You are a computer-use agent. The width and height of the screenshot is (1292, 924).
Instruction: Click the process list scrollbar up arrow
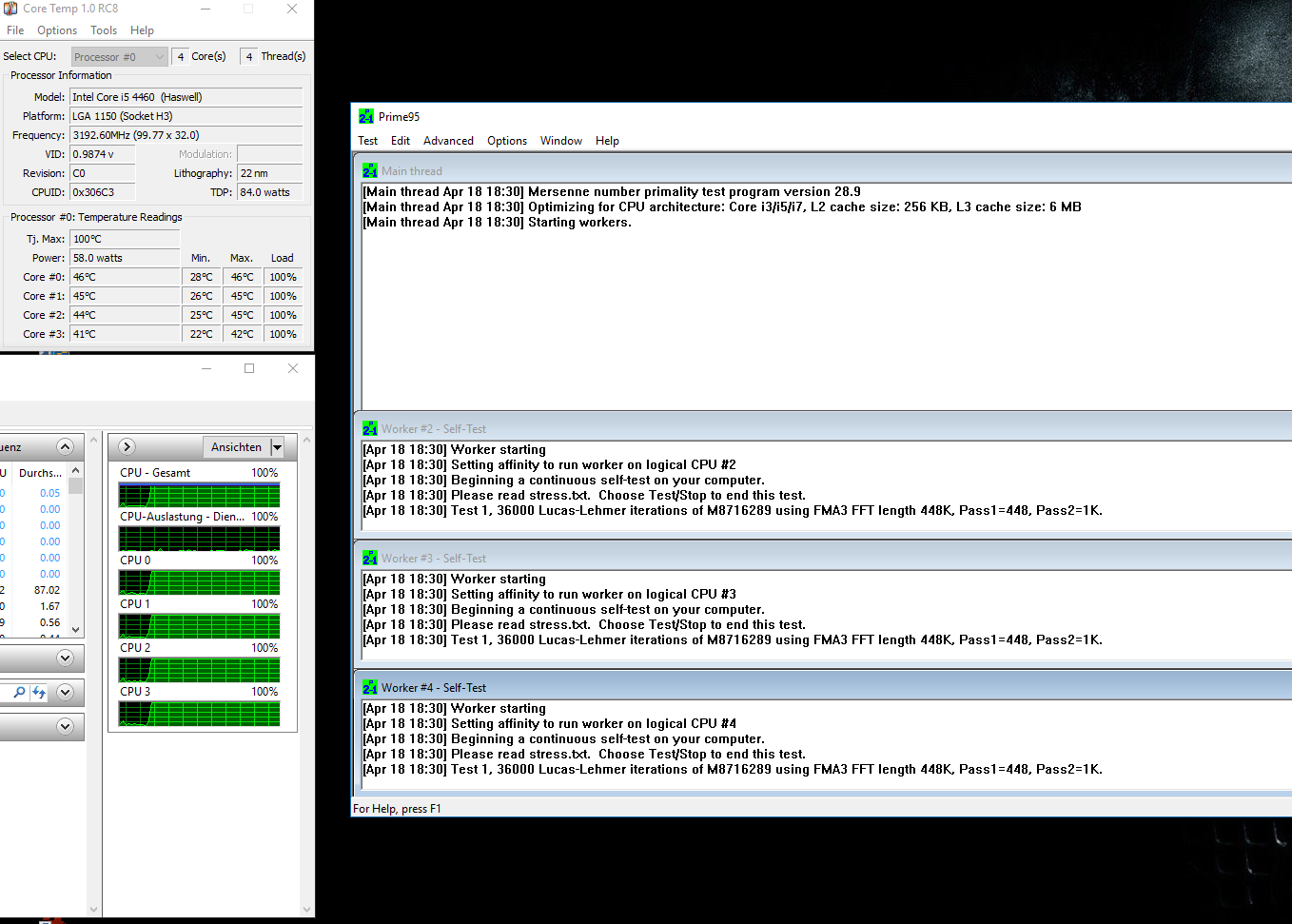(x=76, y=471)
